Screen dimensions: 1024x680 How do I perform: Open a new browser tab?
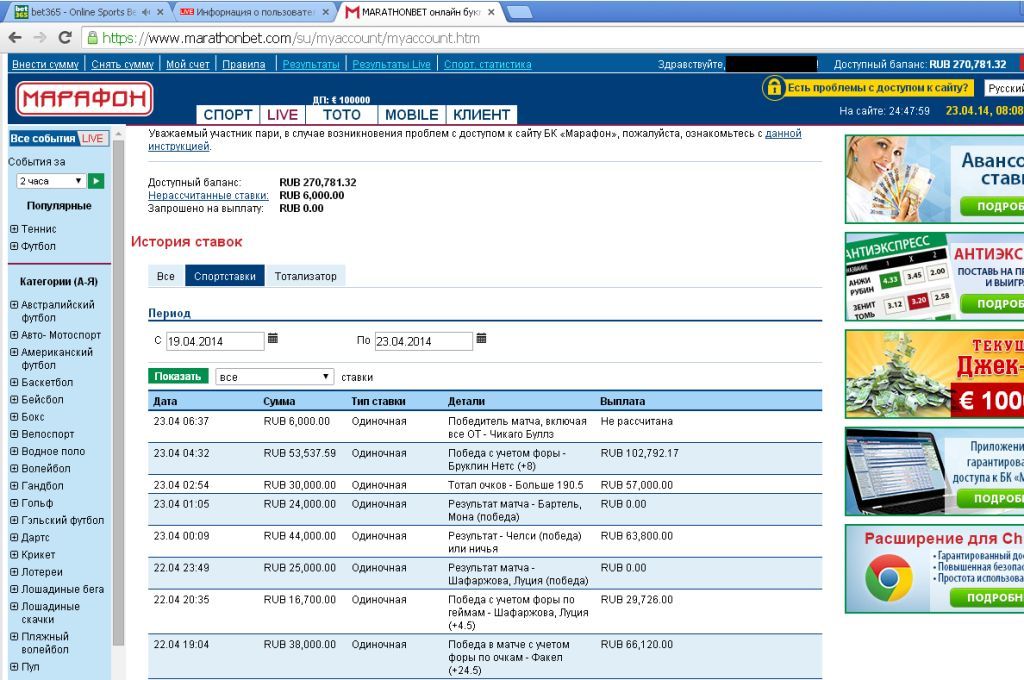pyautogui.click(x=519, y=12)
